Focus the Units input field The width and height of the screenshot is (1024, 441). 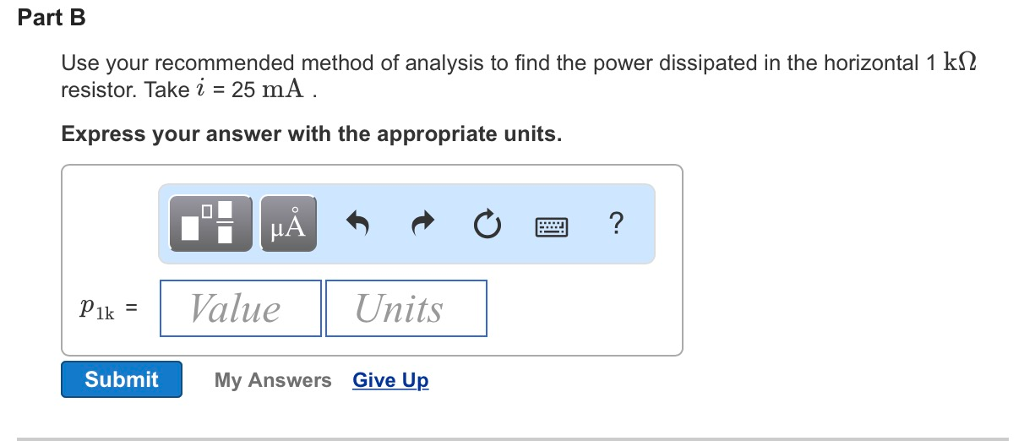coord(406,308)
